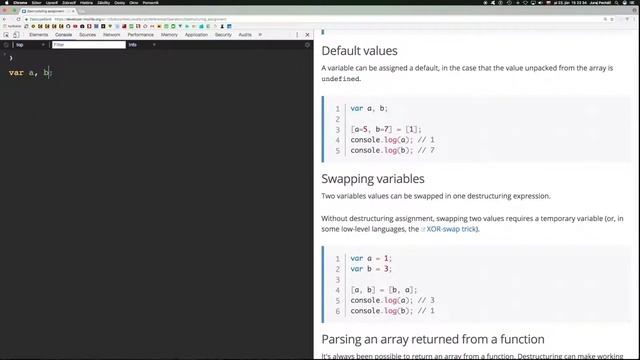The width and height of the screenshot is (640, 360).
Task: Open console settings gear icon
Action: click(x=307, y=45)
